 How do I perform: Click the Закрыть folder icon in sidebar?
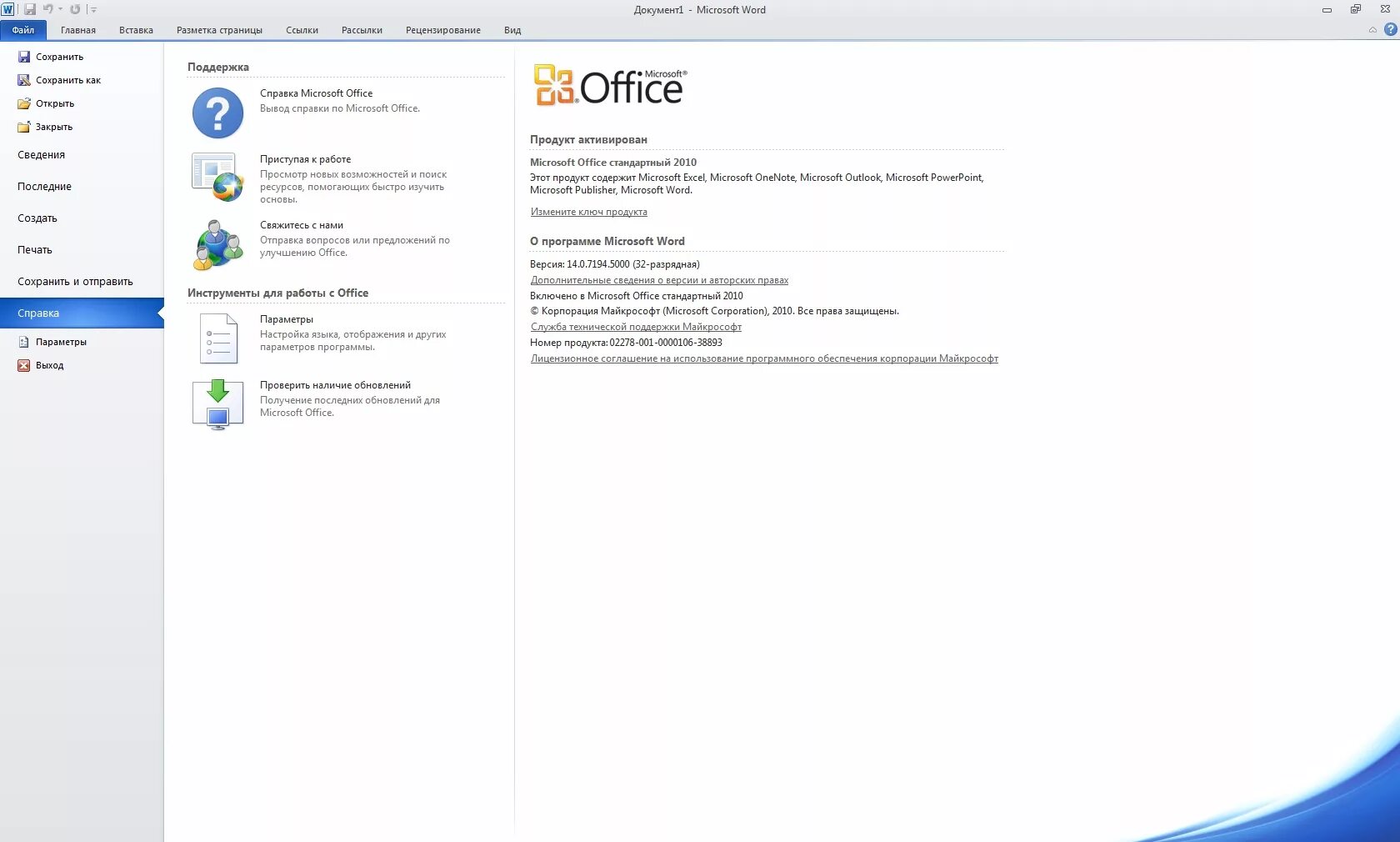point(24,127)
